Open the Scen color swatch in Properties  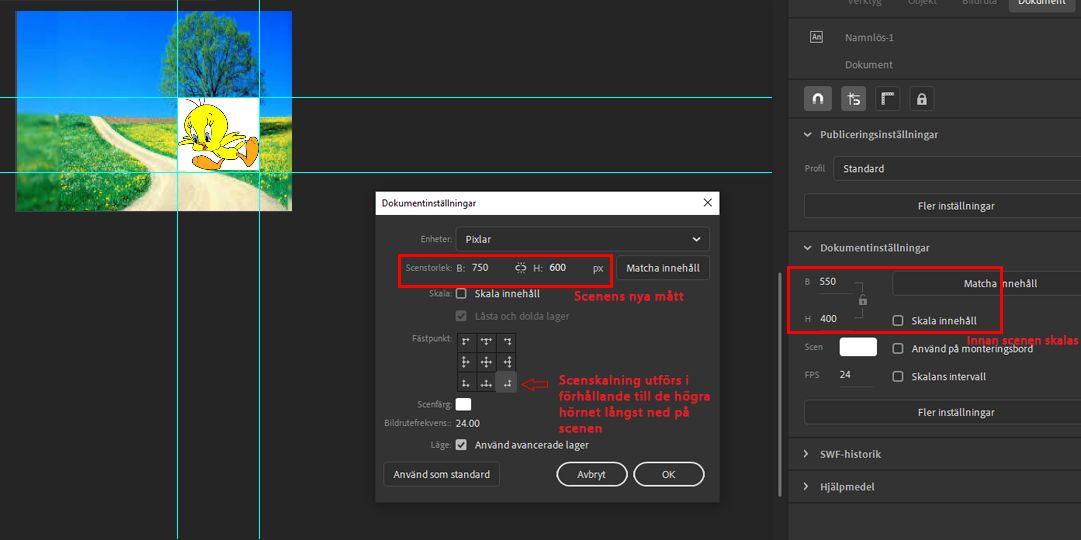point(858,347)
